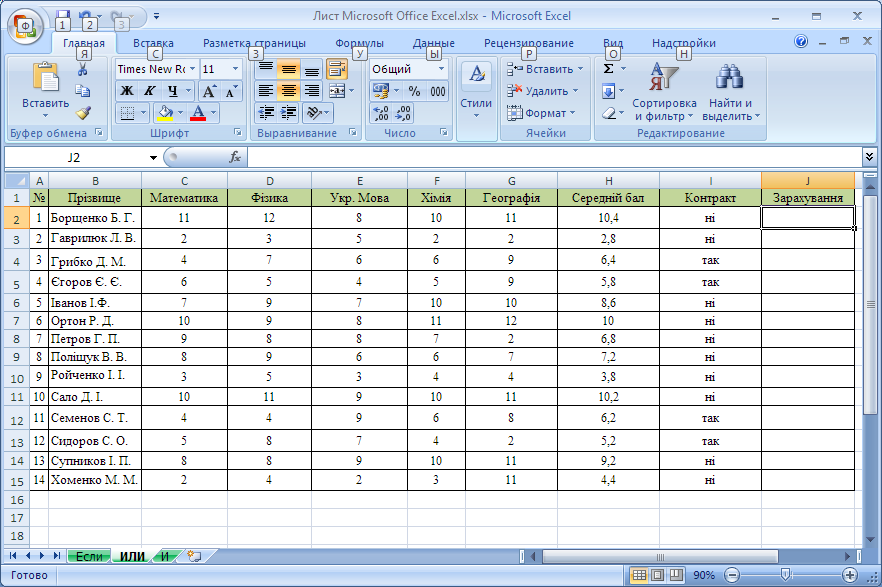This screenshot has width=882, height=587.
Task: Activate the Format Painter brush
Action: click(83, 112)
